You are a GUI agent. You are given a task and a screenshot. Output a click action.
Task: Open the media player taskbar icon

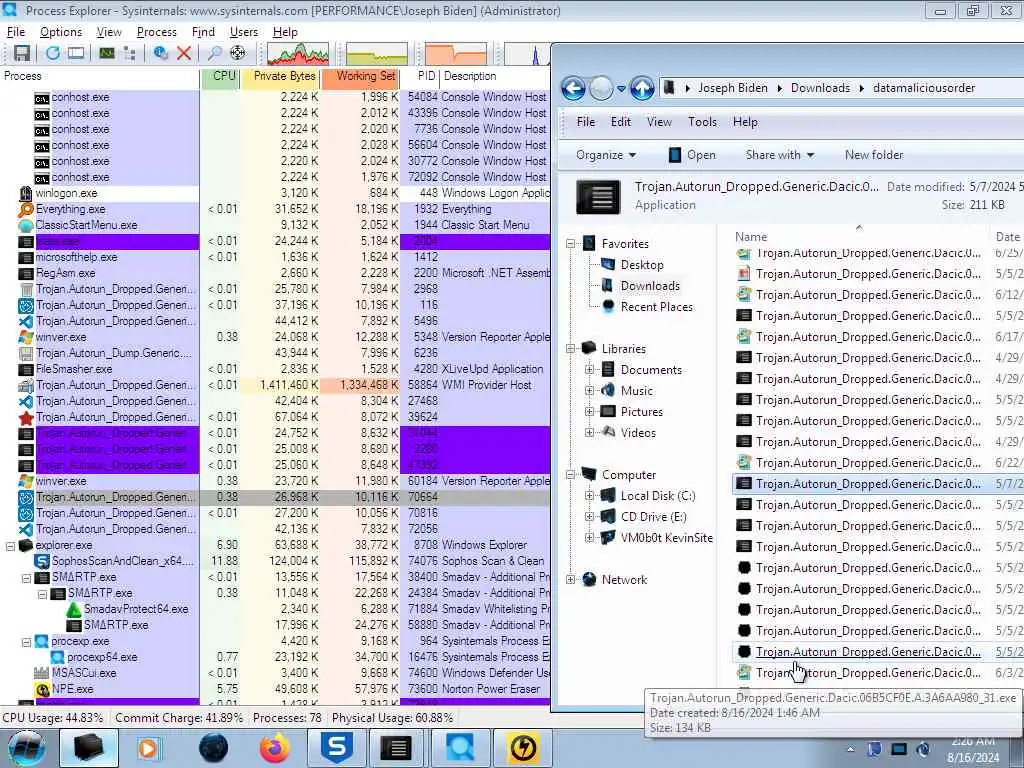[x=149, y=748]
